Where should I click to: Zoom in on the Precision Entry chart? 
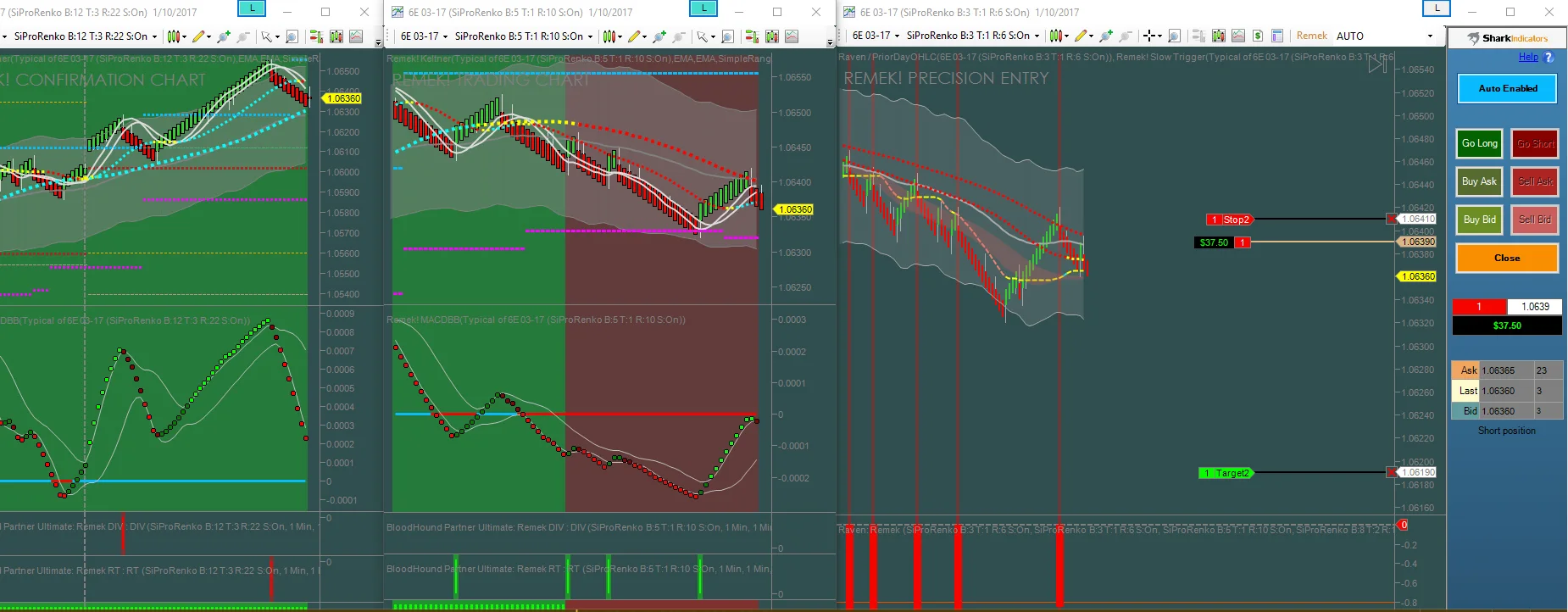1106,36
